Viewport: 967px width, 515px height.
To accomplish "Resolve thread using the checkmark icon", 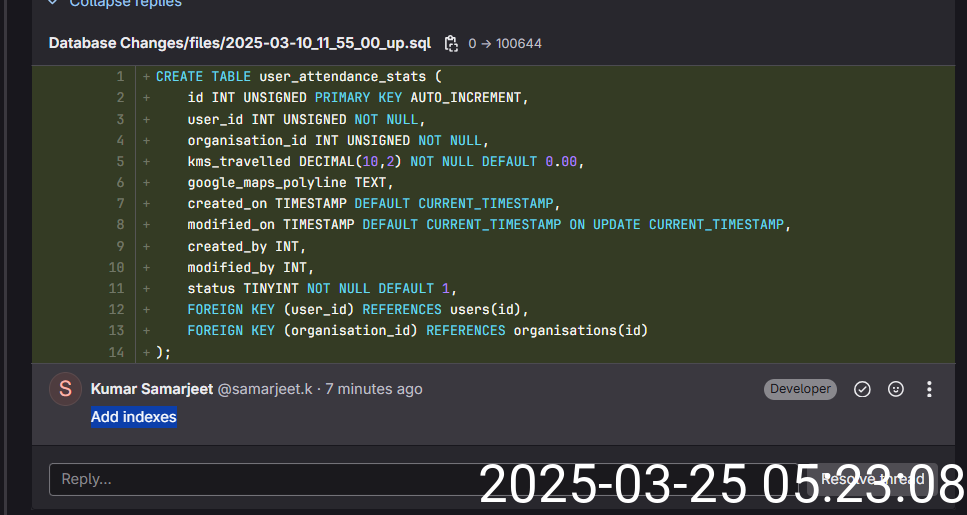I will coord(862,389).
